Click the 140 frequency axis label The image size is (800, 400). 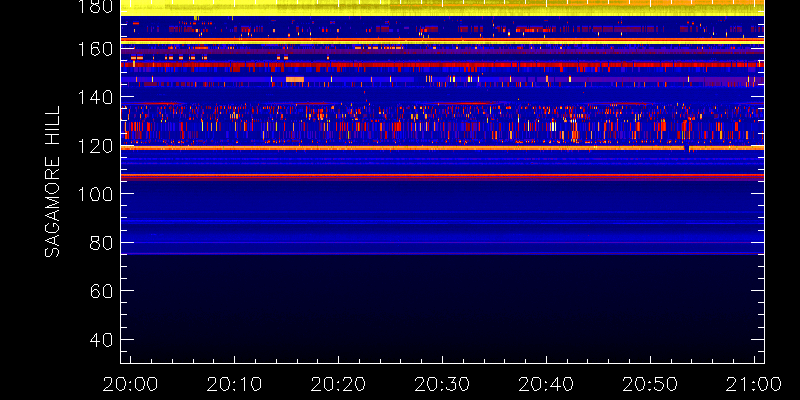pos(95,97)
